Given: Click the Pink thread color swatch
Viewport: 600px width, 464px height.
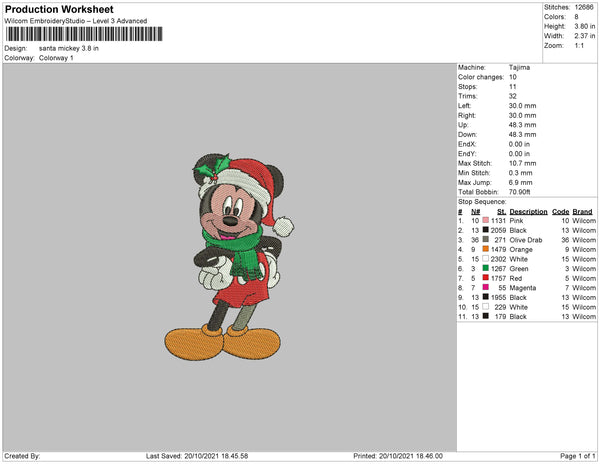Looking at the screenshot, I should pos(486,220).
